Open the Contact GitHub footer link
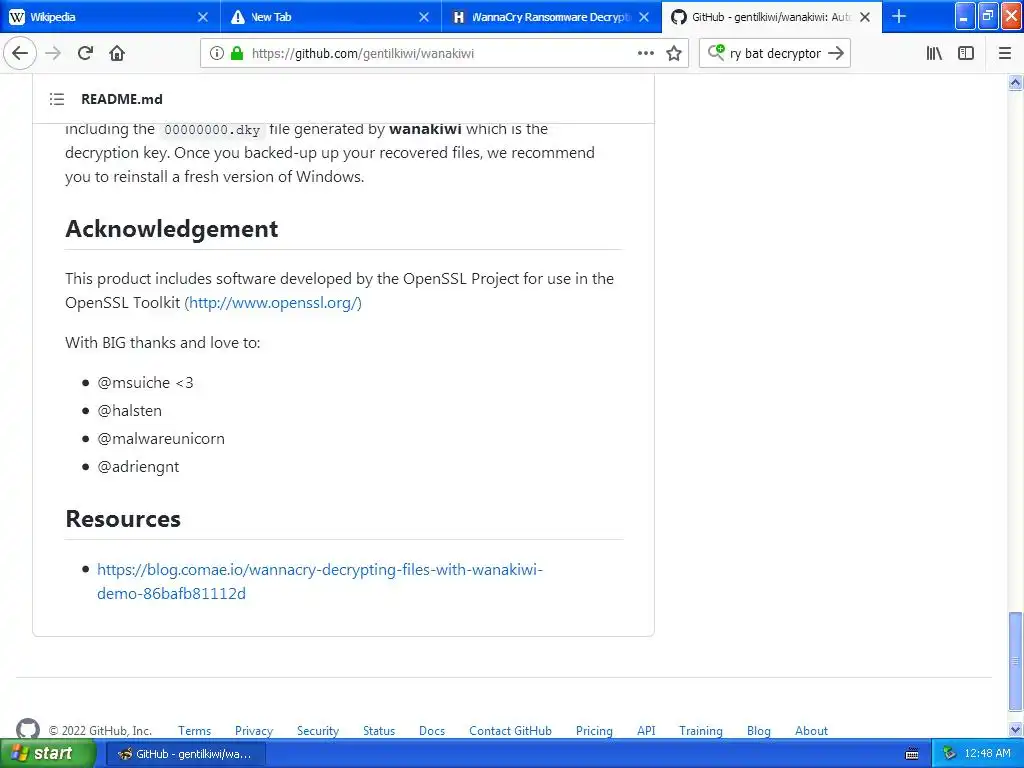Image resolution: width=1024 pixels, height=768 pixels. pyautogui.click(x=510, y=731)
